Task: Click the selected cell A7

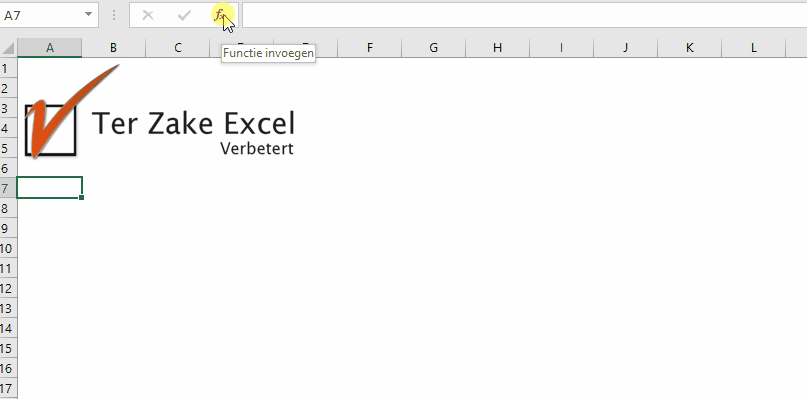Action: click(x=49, y=187)
